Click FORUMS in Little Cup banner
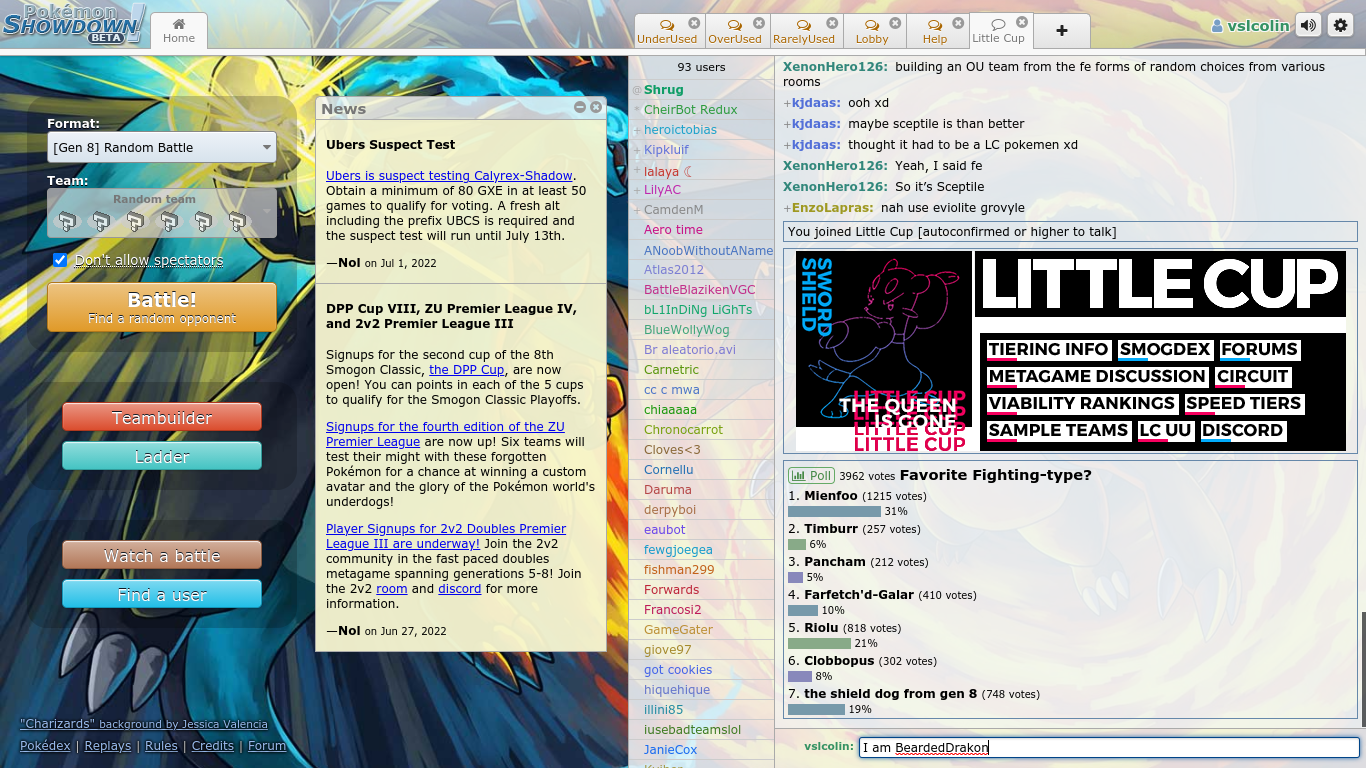Image resolution: width=1366 pixels, height=768 pixels. (x=1259, y=350)
